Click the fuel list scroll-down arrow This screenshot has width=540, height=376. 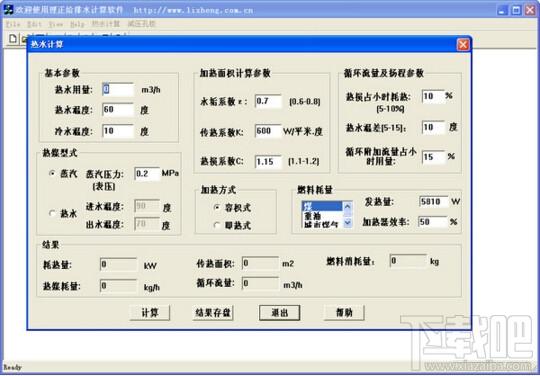coord(347,223)
